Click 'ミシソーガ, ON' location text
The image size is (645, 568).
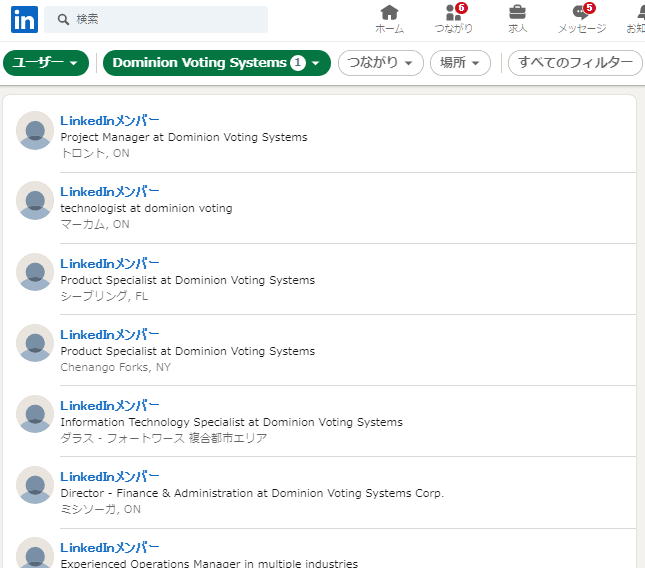point(101,510)
